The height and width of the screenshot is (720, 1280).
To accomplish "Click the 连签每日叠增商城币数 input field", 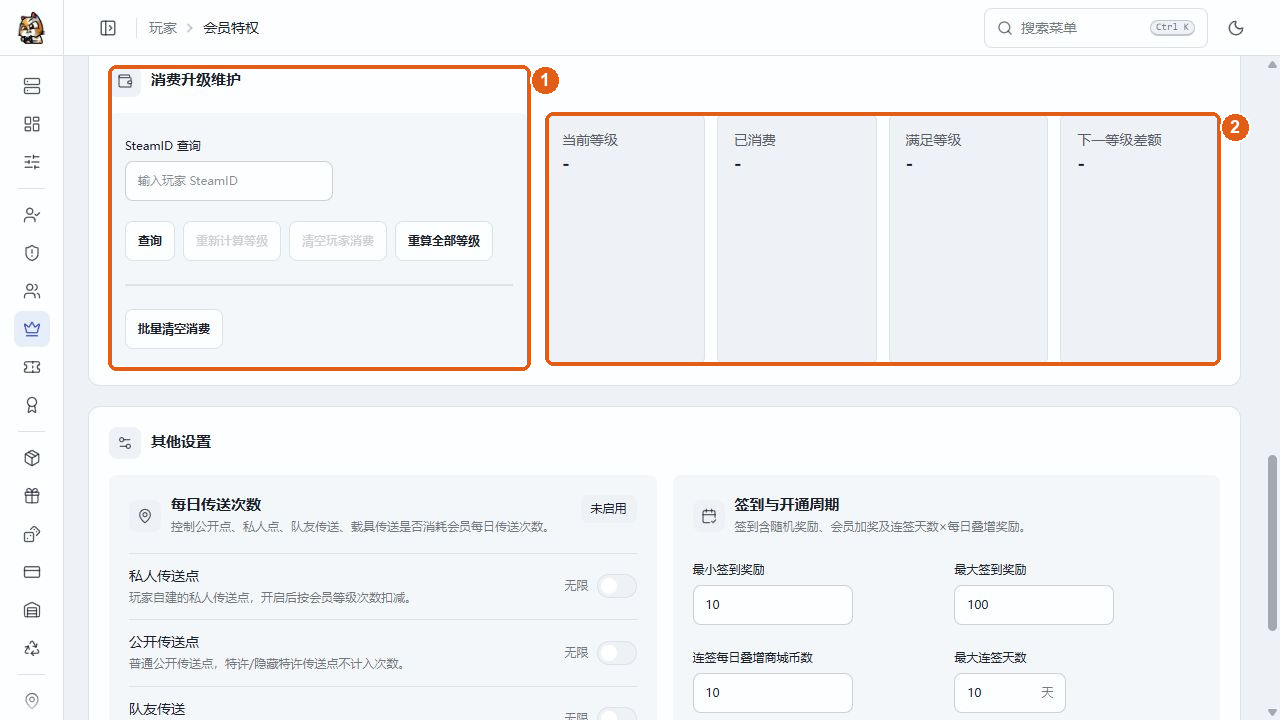I will 773,693.
